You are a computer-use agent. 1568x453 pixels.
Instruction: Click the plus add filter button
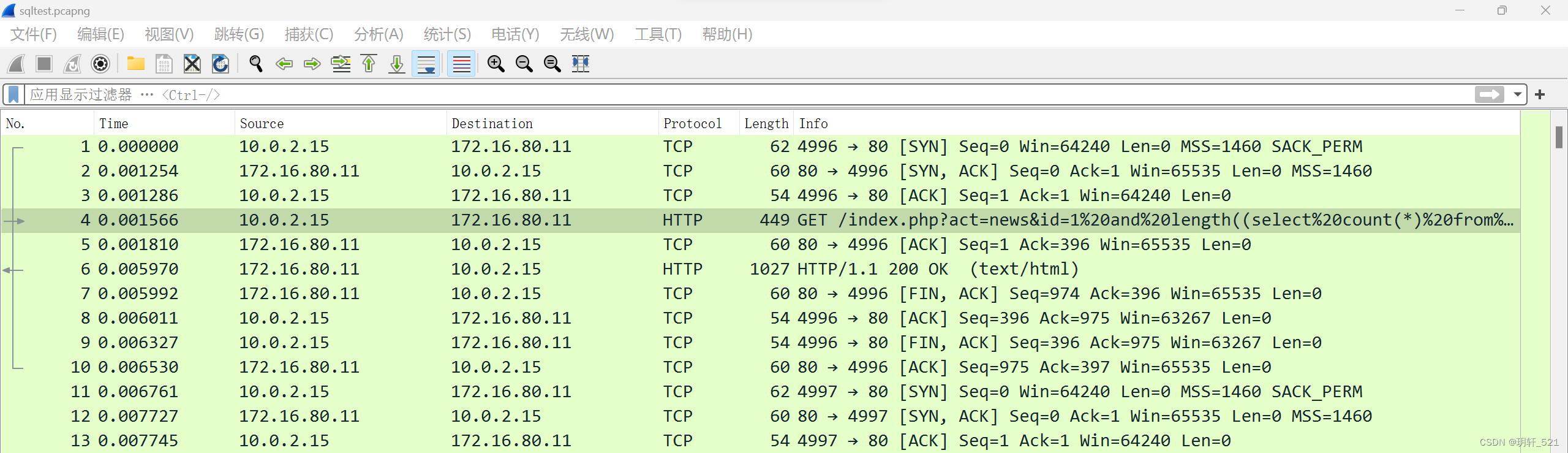tap(1540, 94)
